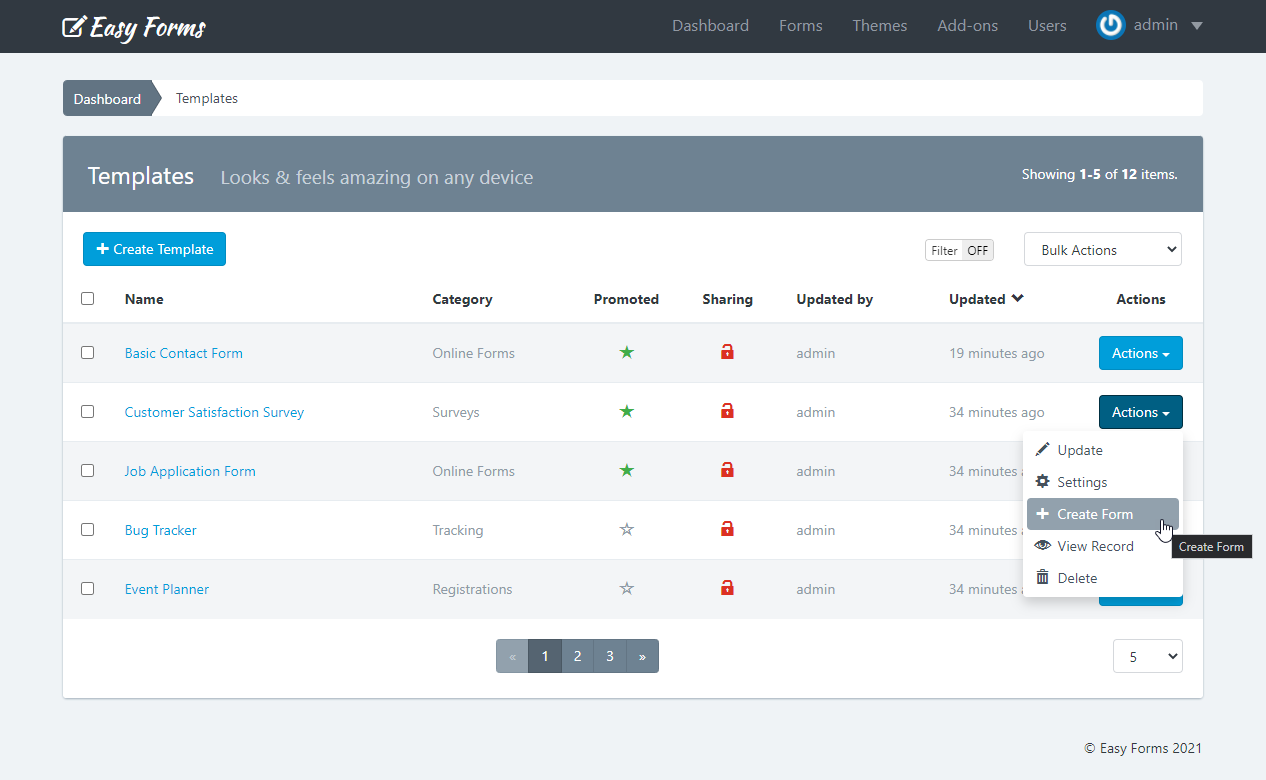The image size is (1266, 780).
Task: Click the eye icon next to View Record
Action: click(x=1044, y=546)
